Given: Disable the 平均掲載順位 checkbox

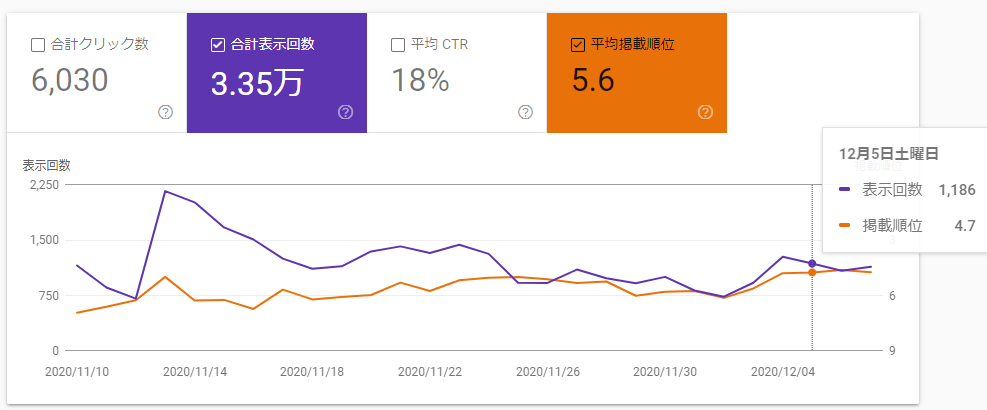Looking at the screenshot, I should click(x=577, y=45).
